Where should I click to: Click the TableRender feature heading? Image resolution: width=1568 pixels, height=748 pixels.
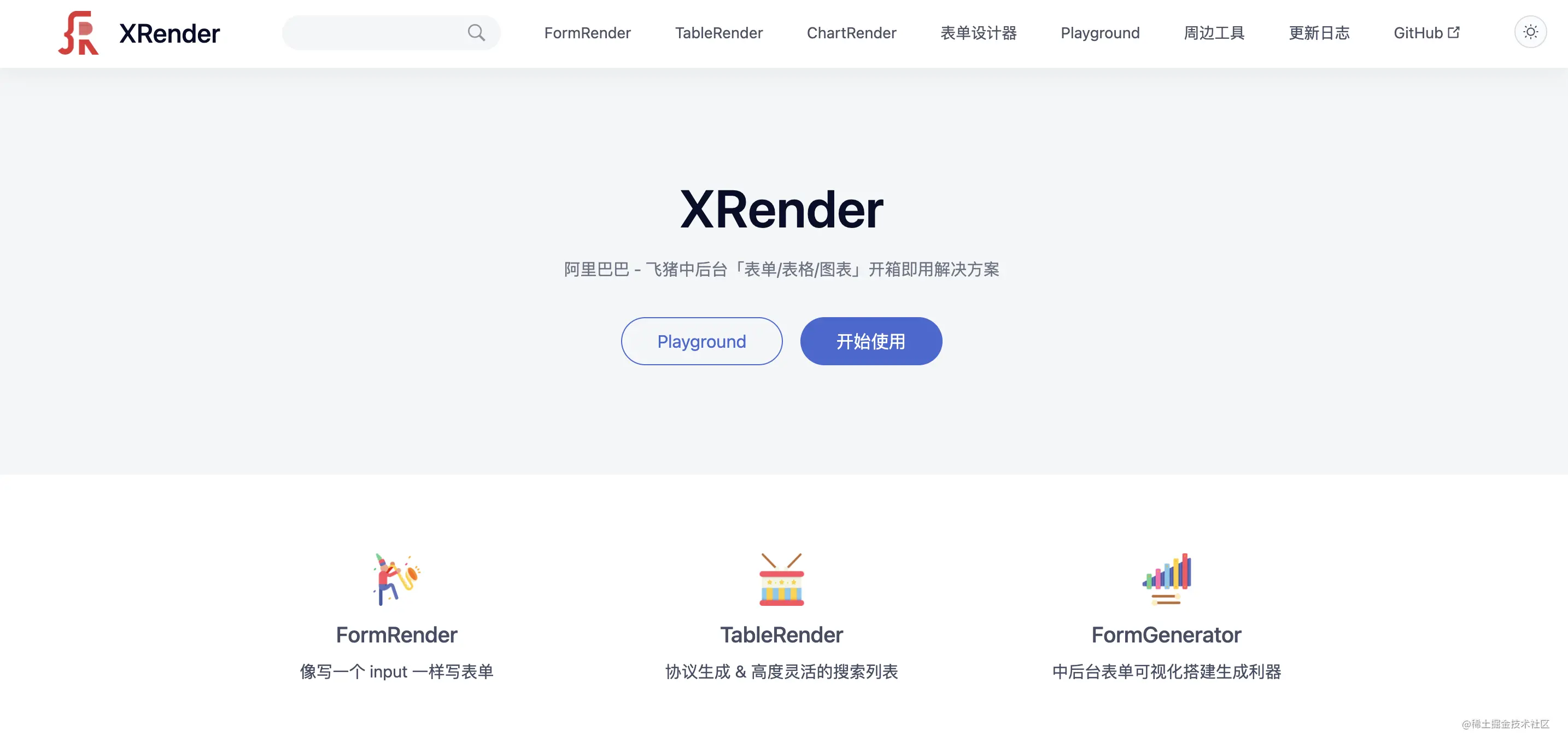point(782,635)
